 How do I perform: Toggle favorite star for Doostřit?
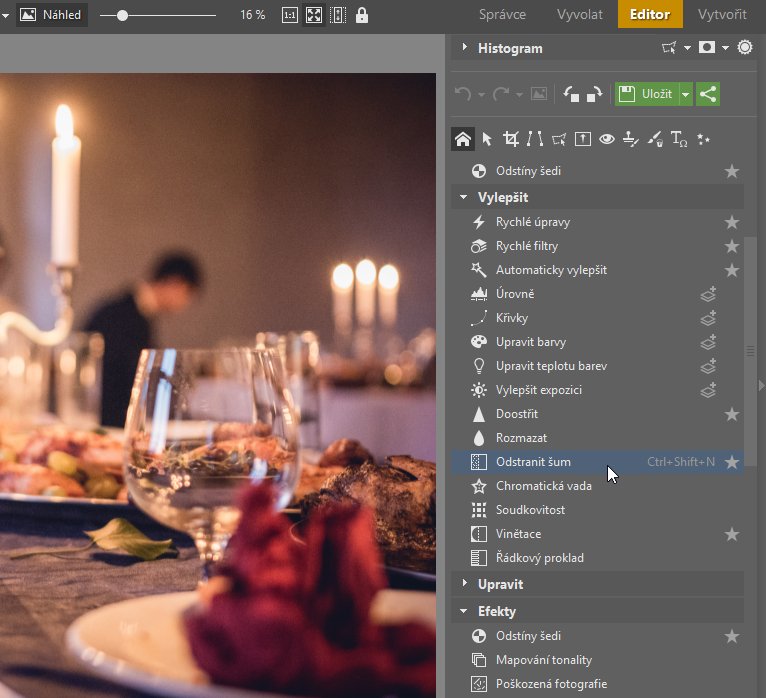coord(732,414)
